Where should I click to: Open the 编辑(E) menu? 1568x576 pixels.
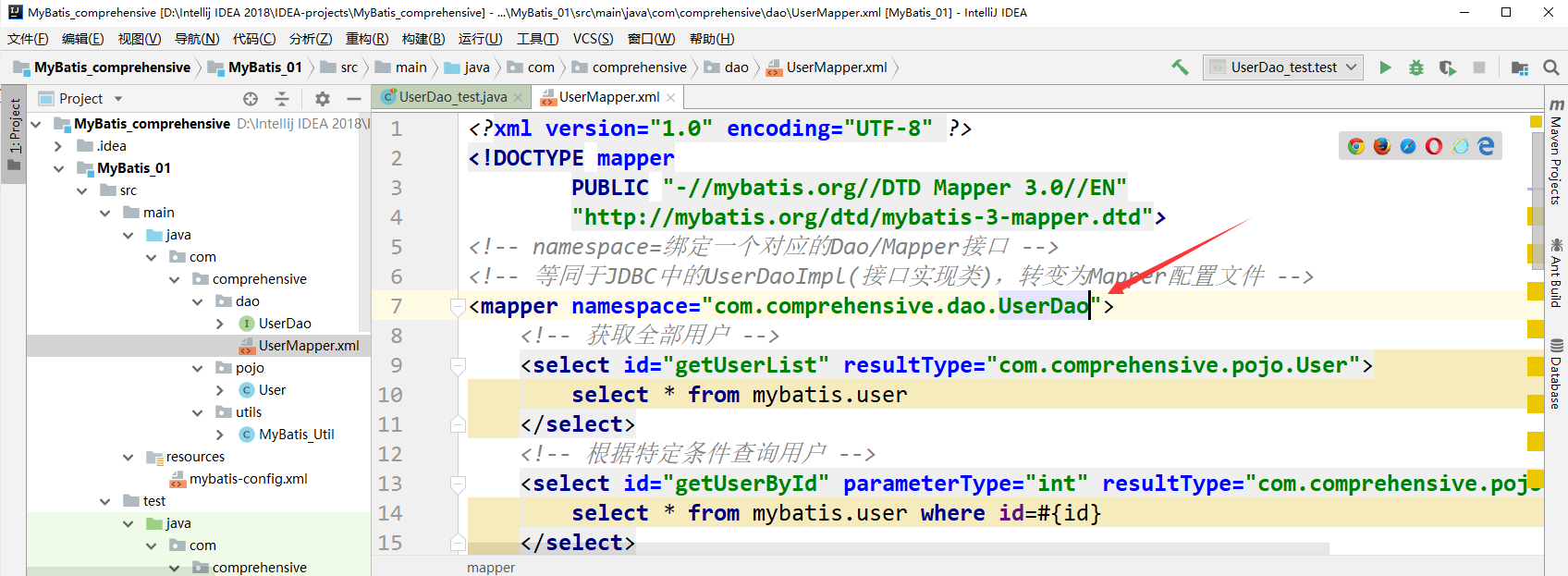pos(82,39)
